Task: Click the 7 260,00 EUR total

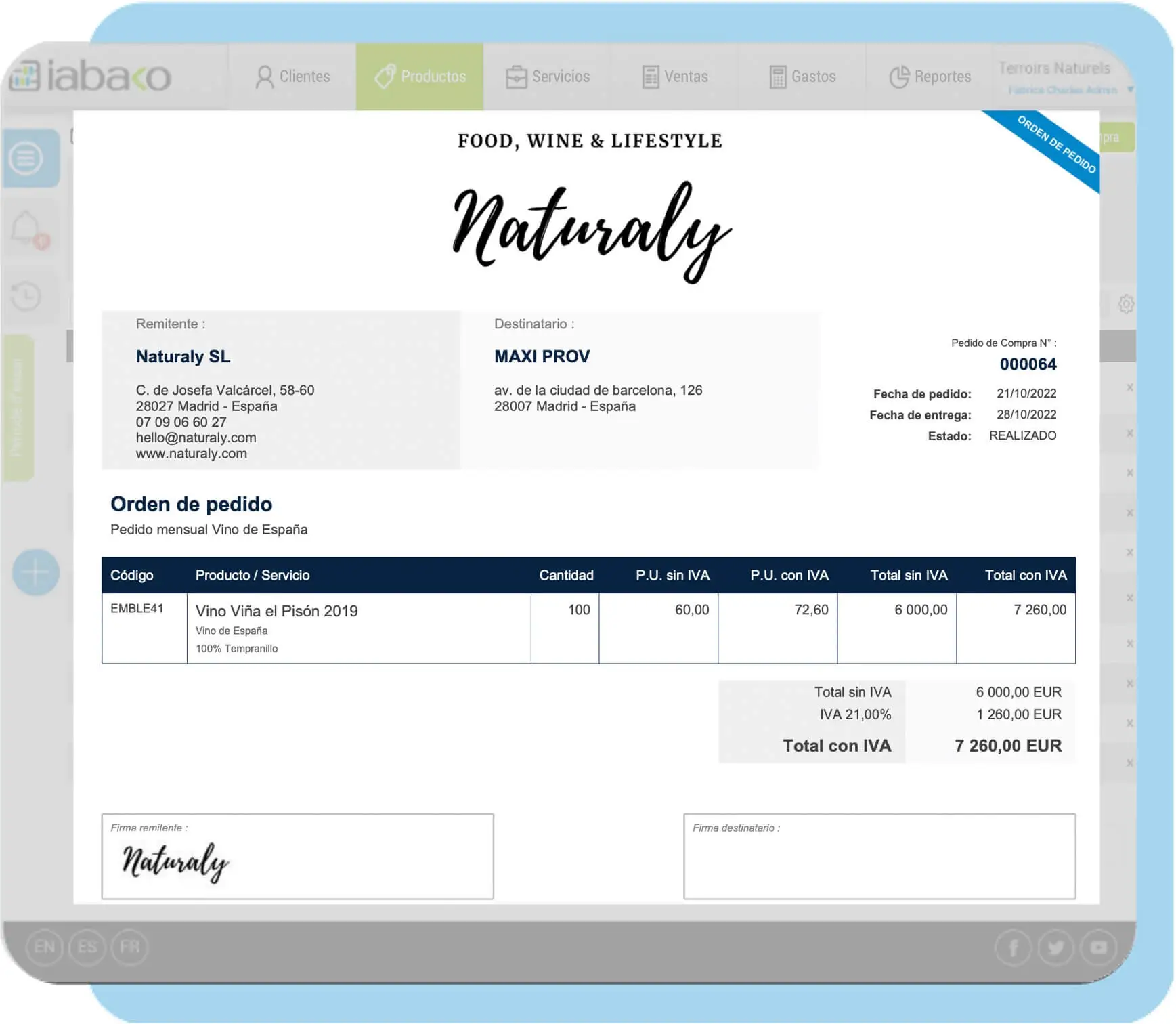Action: [x=1007, y=746]
